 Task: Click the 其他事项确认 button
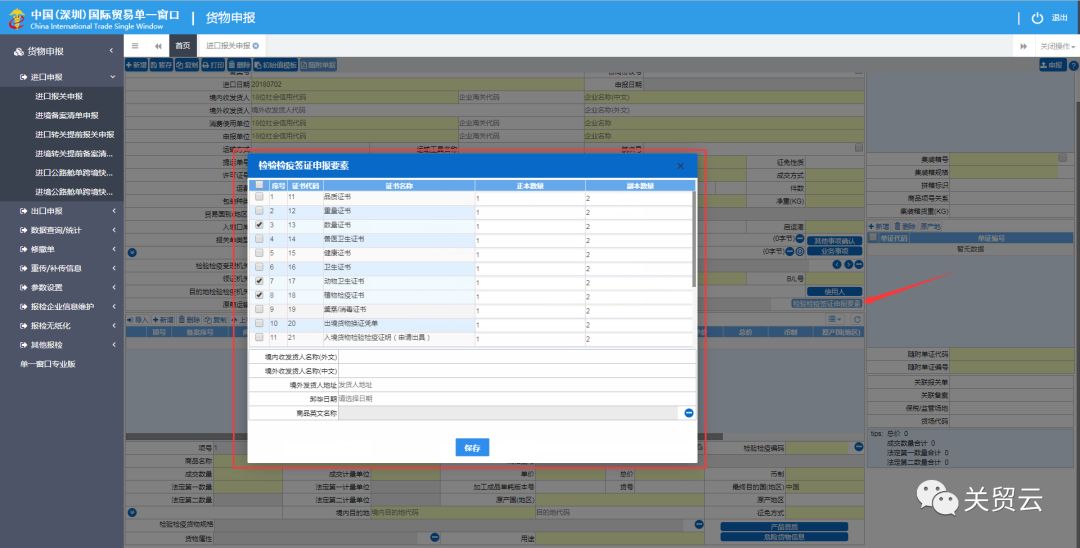click(x=834, y=241)
